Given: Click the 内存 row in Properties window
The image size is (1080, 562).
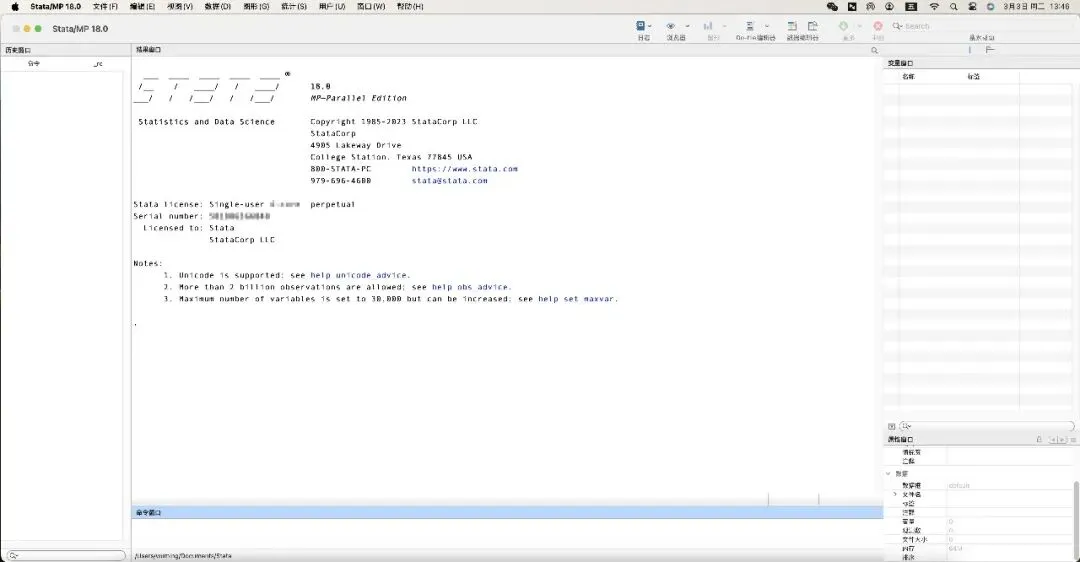Looking at the screenshot, I should tap(979, 548).
